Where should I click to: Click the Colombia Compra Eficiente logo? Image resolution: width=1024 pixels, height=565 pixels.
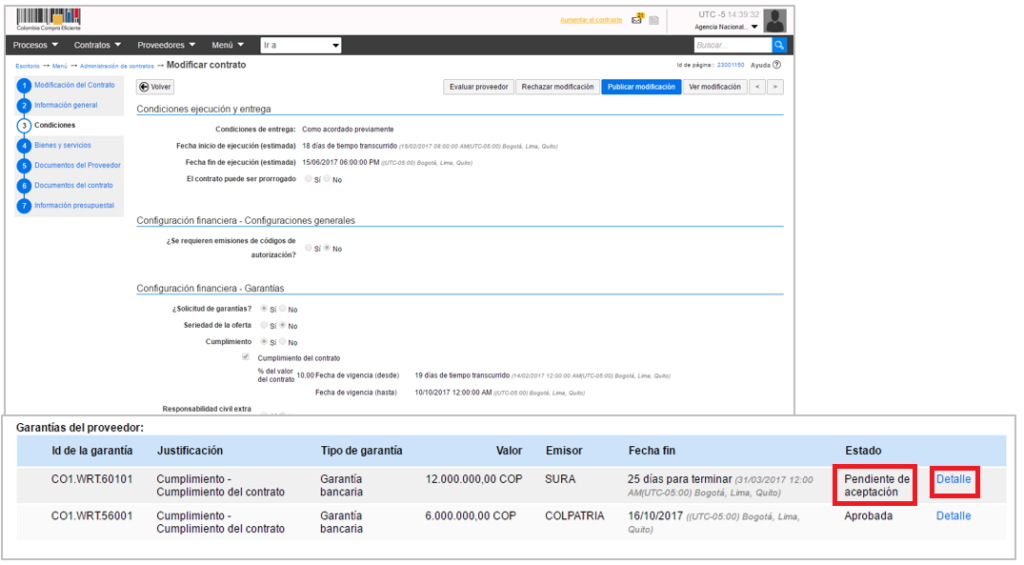point(48,20)
